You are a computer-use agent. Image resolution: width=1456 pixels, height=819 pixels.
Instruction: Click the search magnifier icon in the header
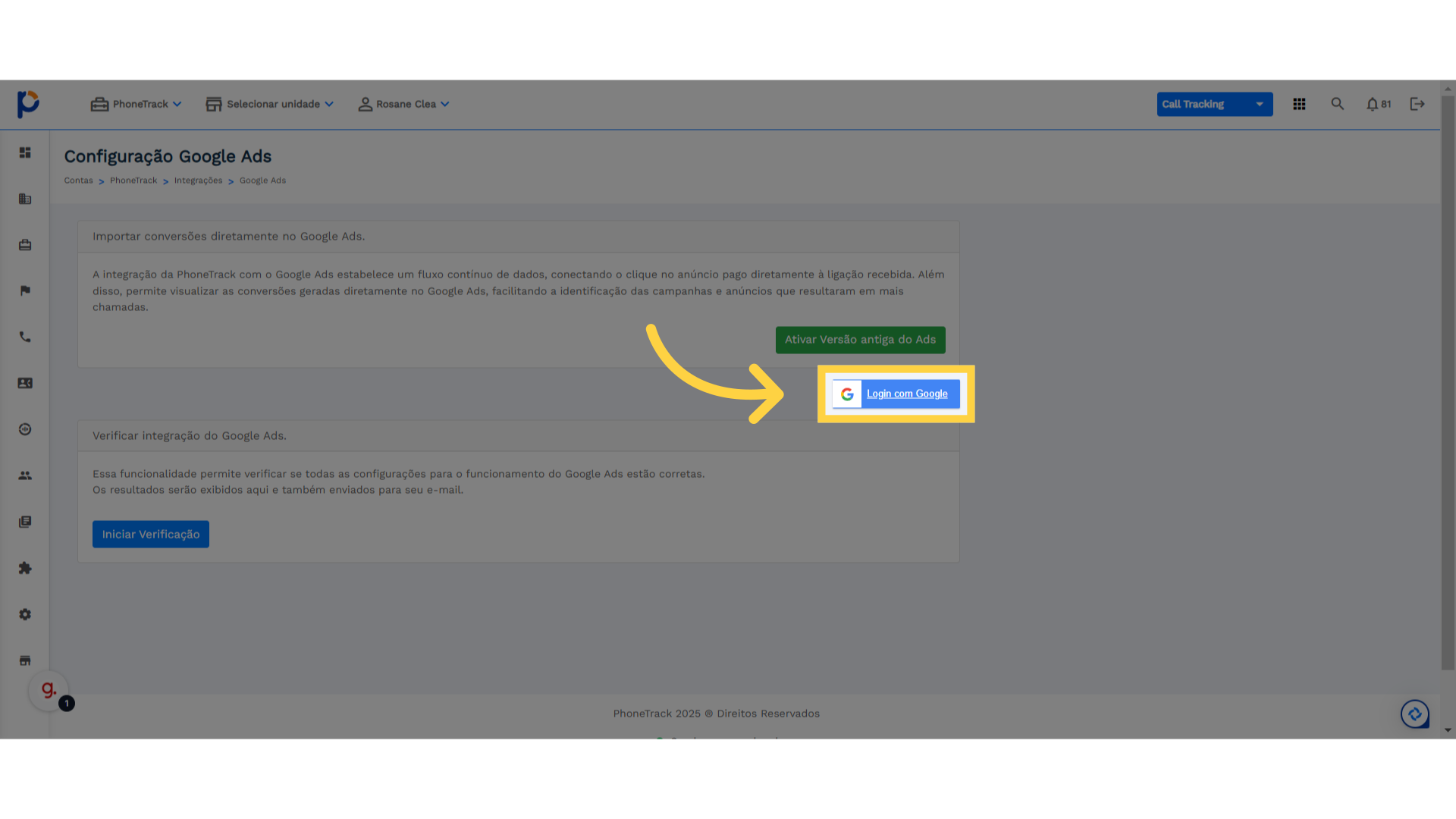click(x=1338, y=104)
